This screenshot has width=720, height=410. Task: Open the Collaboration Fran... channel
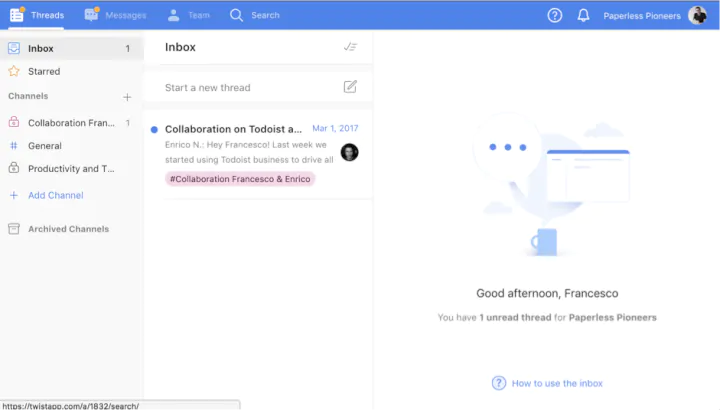72,123
